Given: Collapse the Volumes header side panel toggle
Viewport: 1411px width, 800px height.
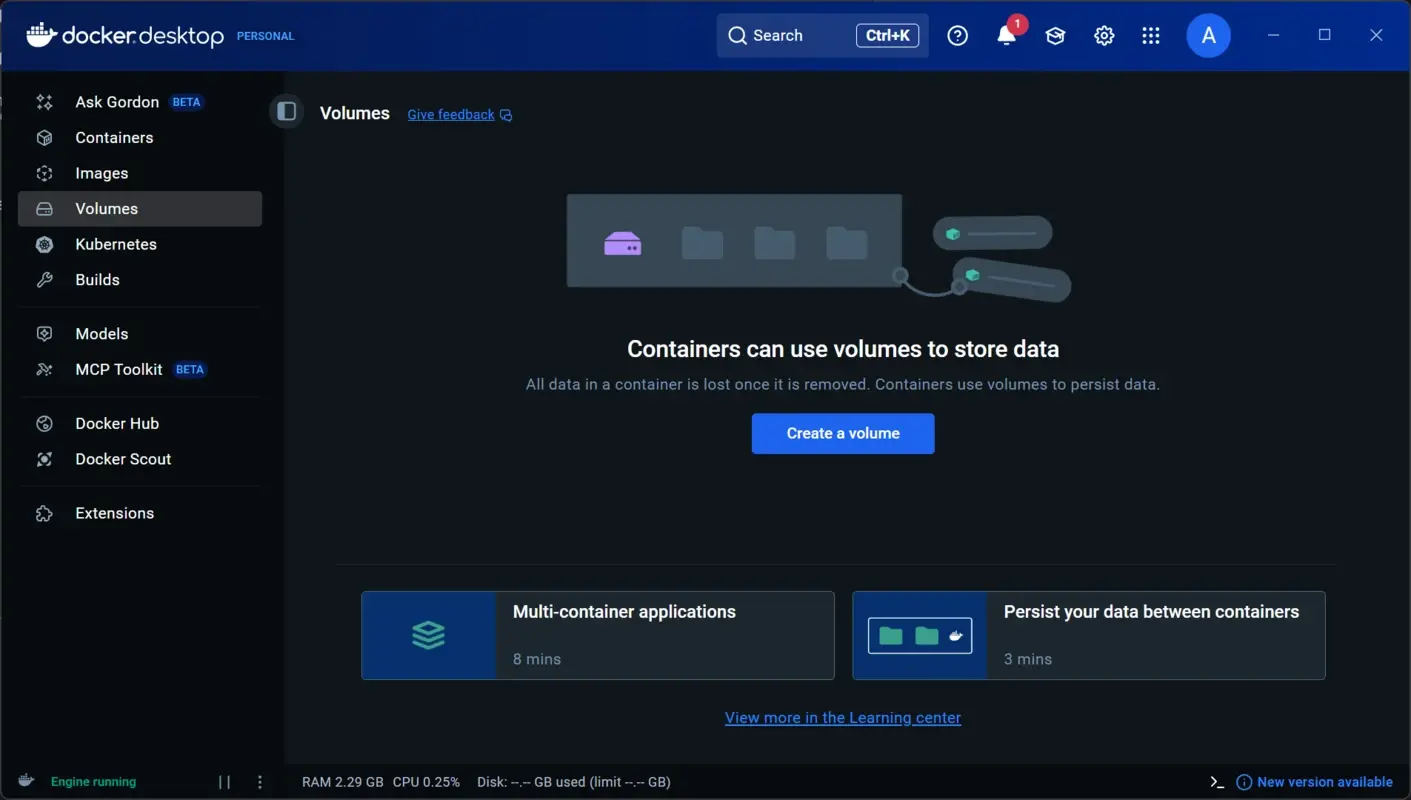Looking at the screenshot, I should pyautogui.click(x=286, y=111).
